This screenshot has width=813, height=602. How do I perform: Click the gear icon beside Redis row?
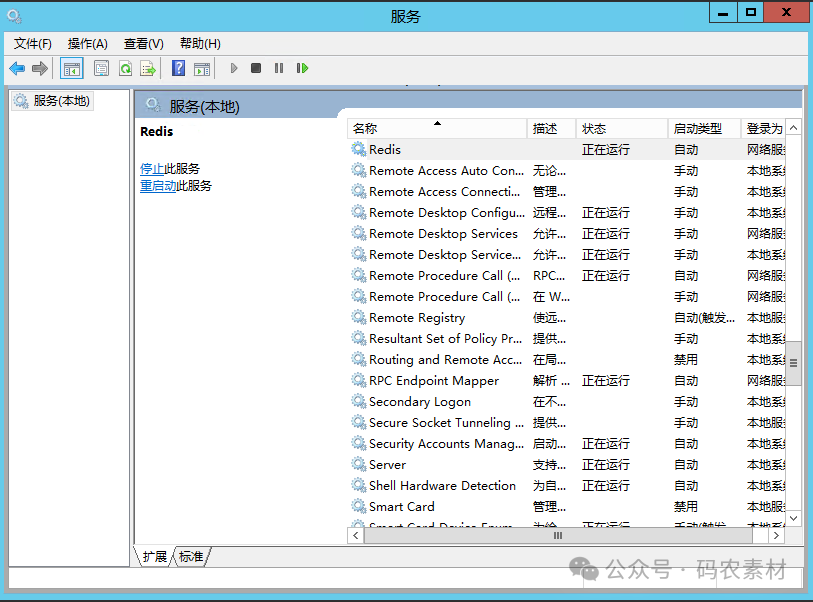coord(359,149)
